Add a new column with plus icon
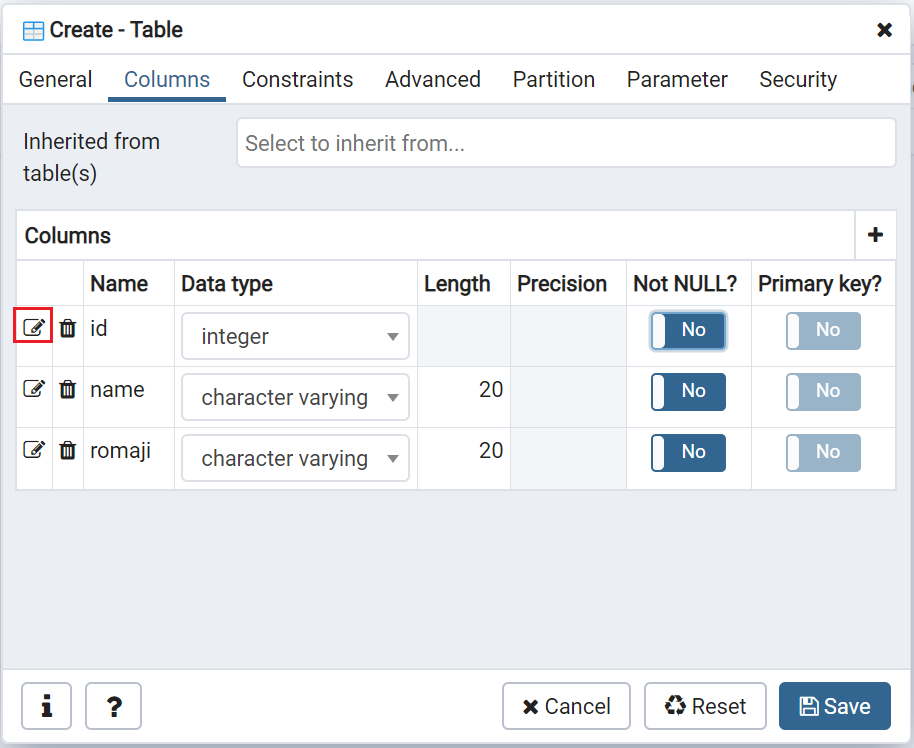 coord(875,235)
